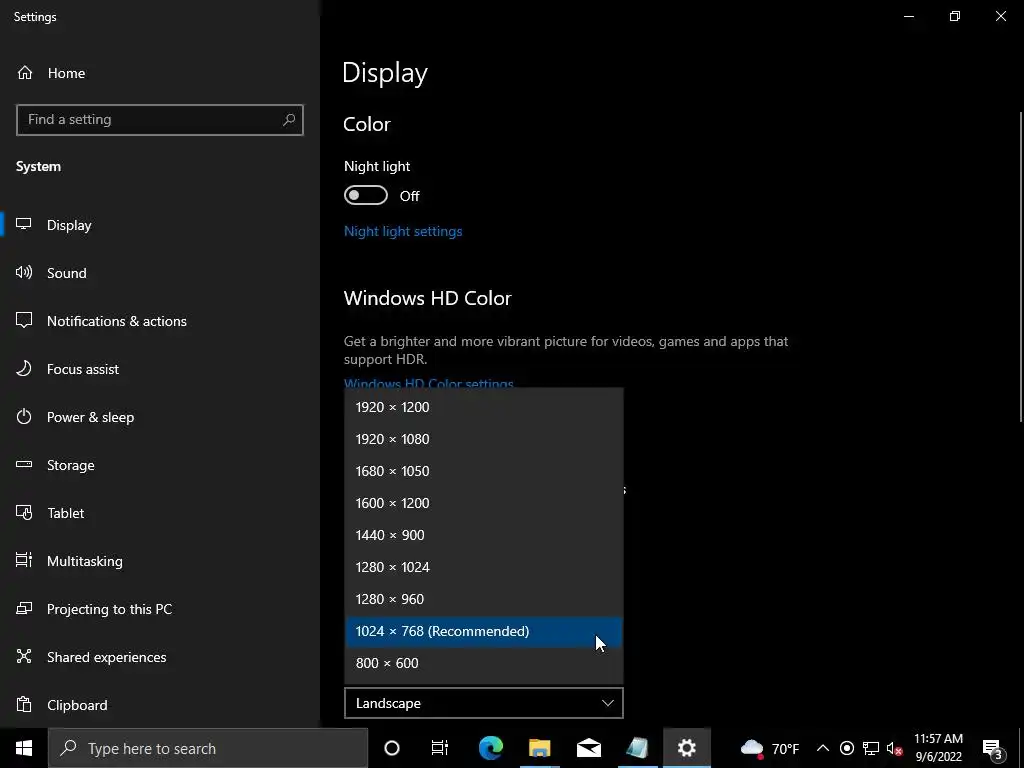1024x768 pixels.
Task: Choose 1680 × 1050 resolution
Action: 484,471
